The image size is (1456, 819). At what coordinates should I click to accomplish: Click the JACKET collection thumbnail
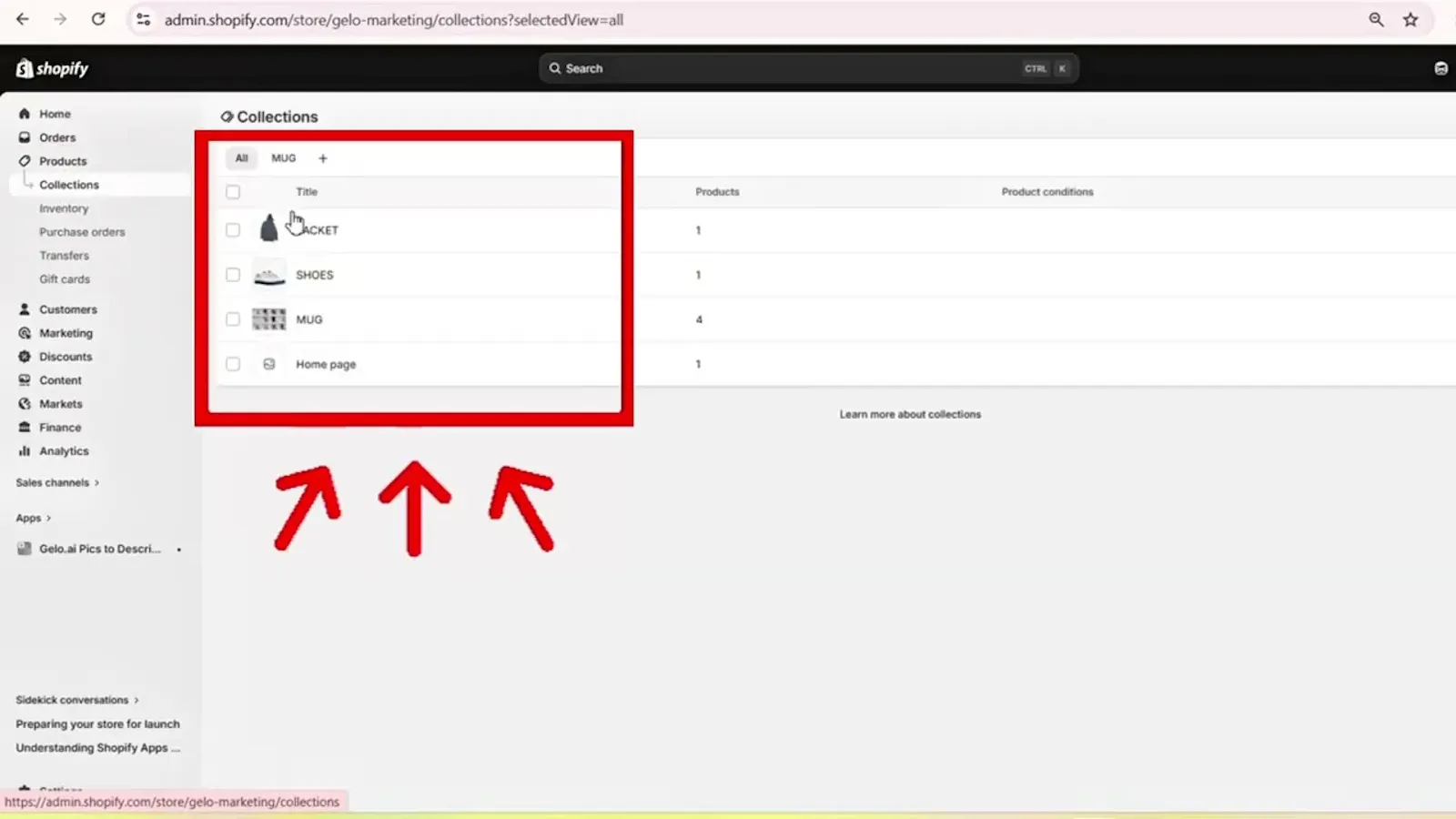click(x=268, y=228)
